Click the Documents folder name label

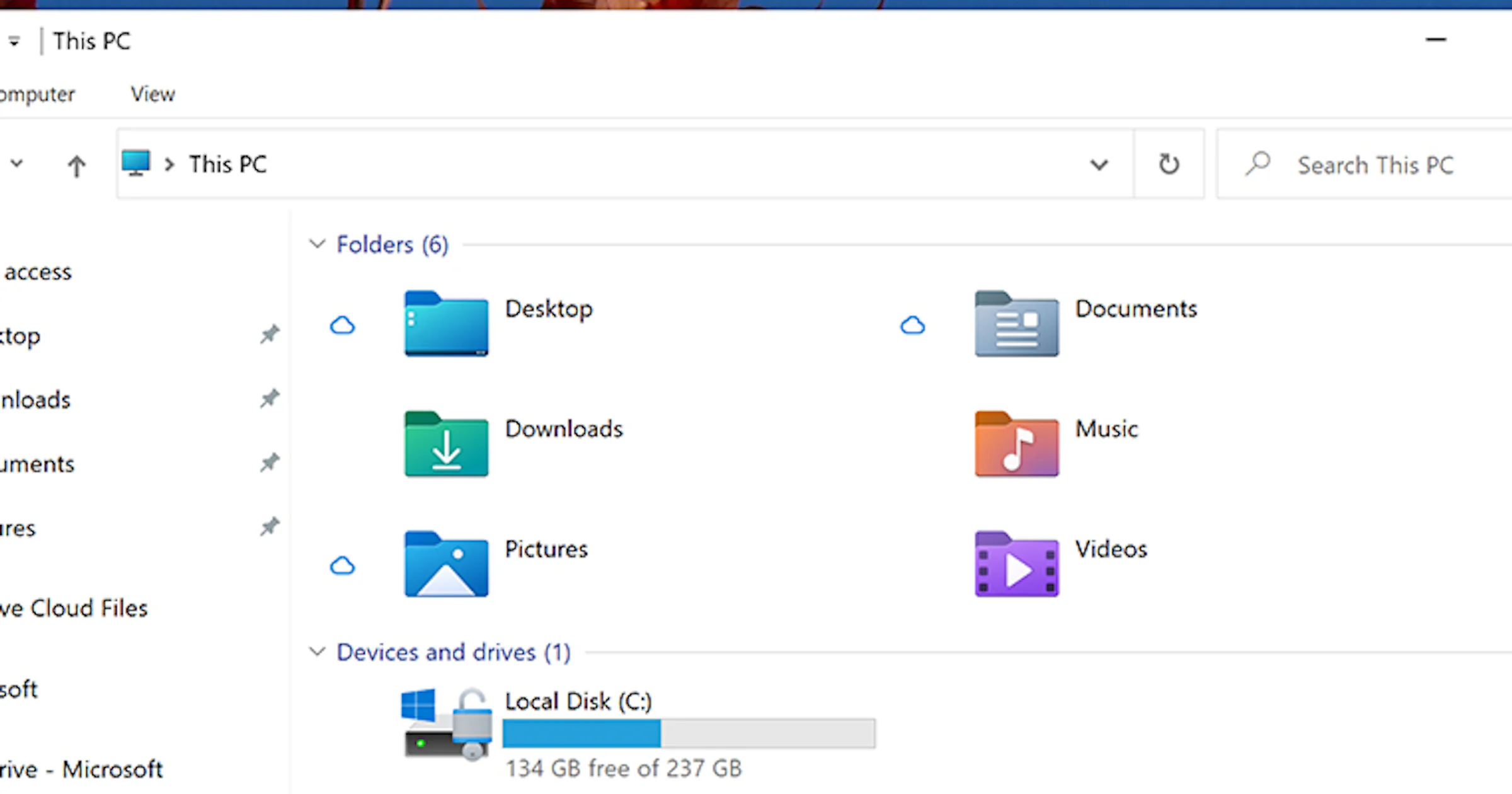(x=1136, y=309)
